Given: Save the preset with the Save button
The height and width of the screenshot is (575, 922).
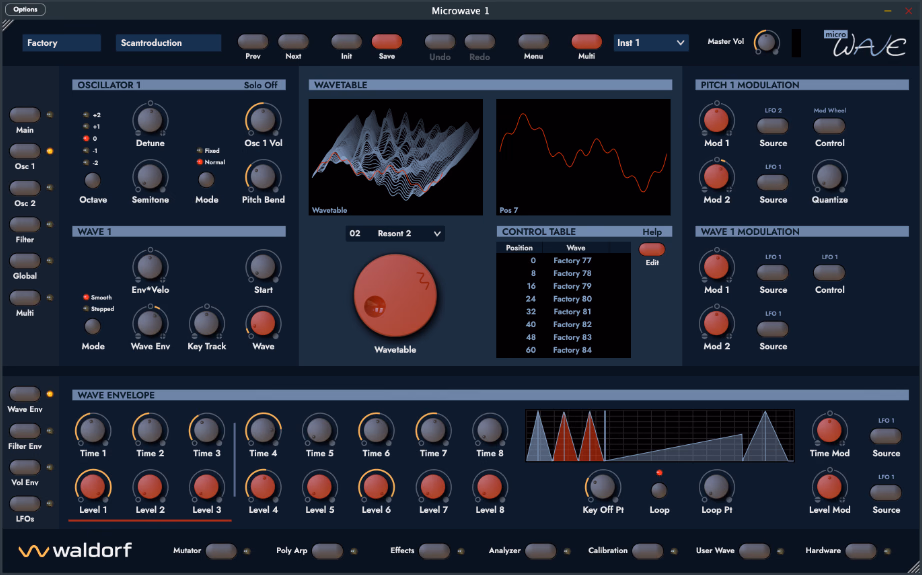Looking at the screenshot, I should [x=387, y=42].
